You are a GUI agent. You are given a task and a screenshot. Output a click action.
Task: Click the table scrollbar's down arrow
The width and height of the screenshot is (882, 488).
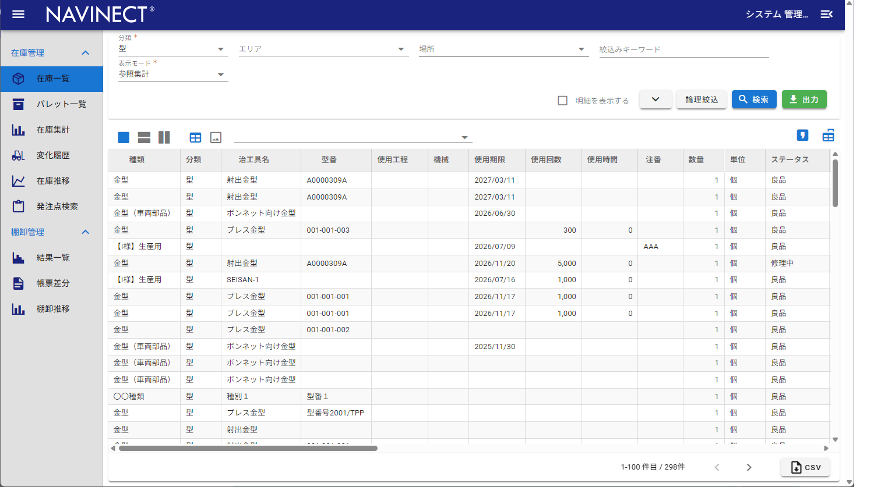pyautogui.click(x=835, y=440)
